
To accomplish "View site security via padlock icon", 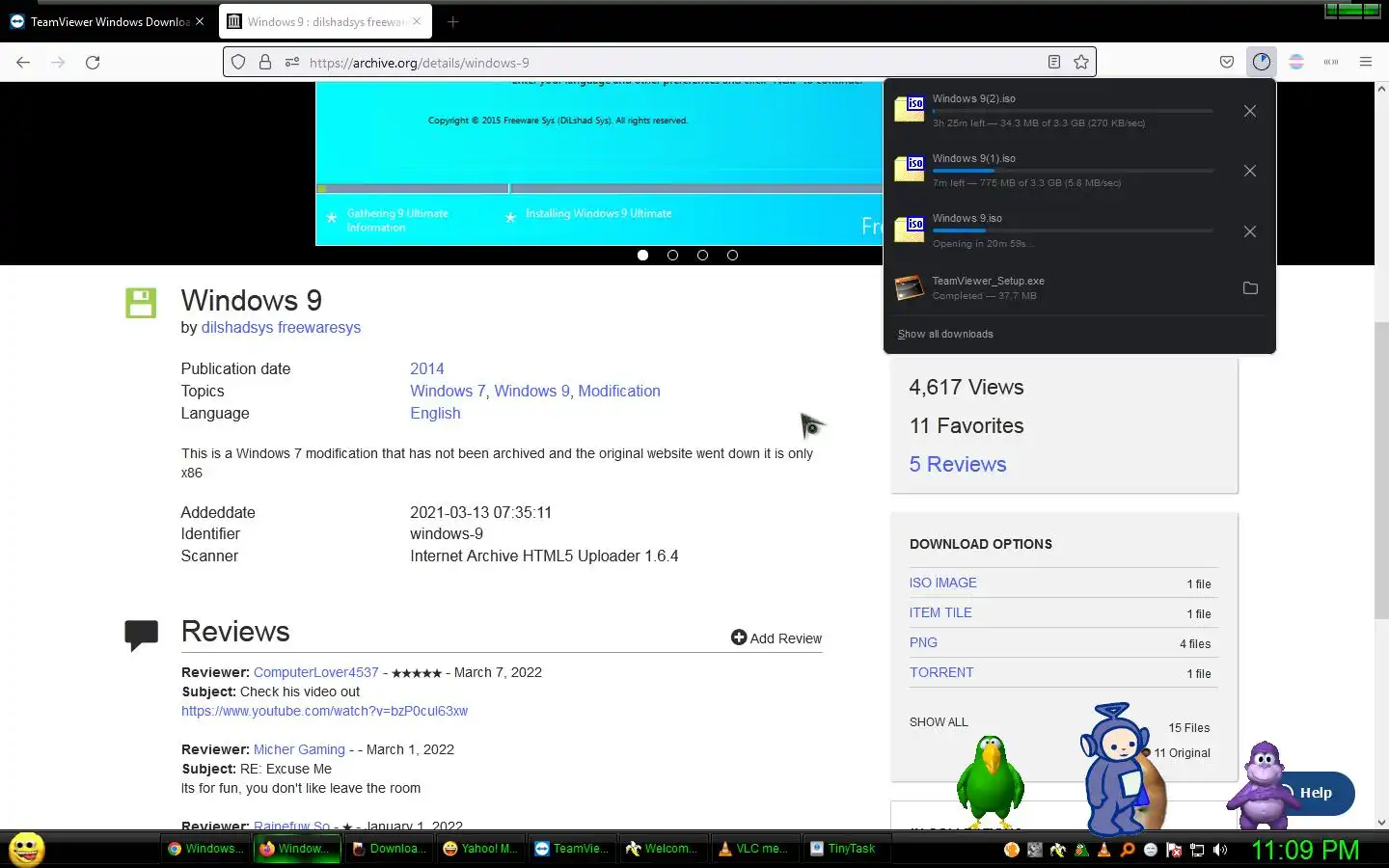I will pyautogui.click(x=265, y=63).
